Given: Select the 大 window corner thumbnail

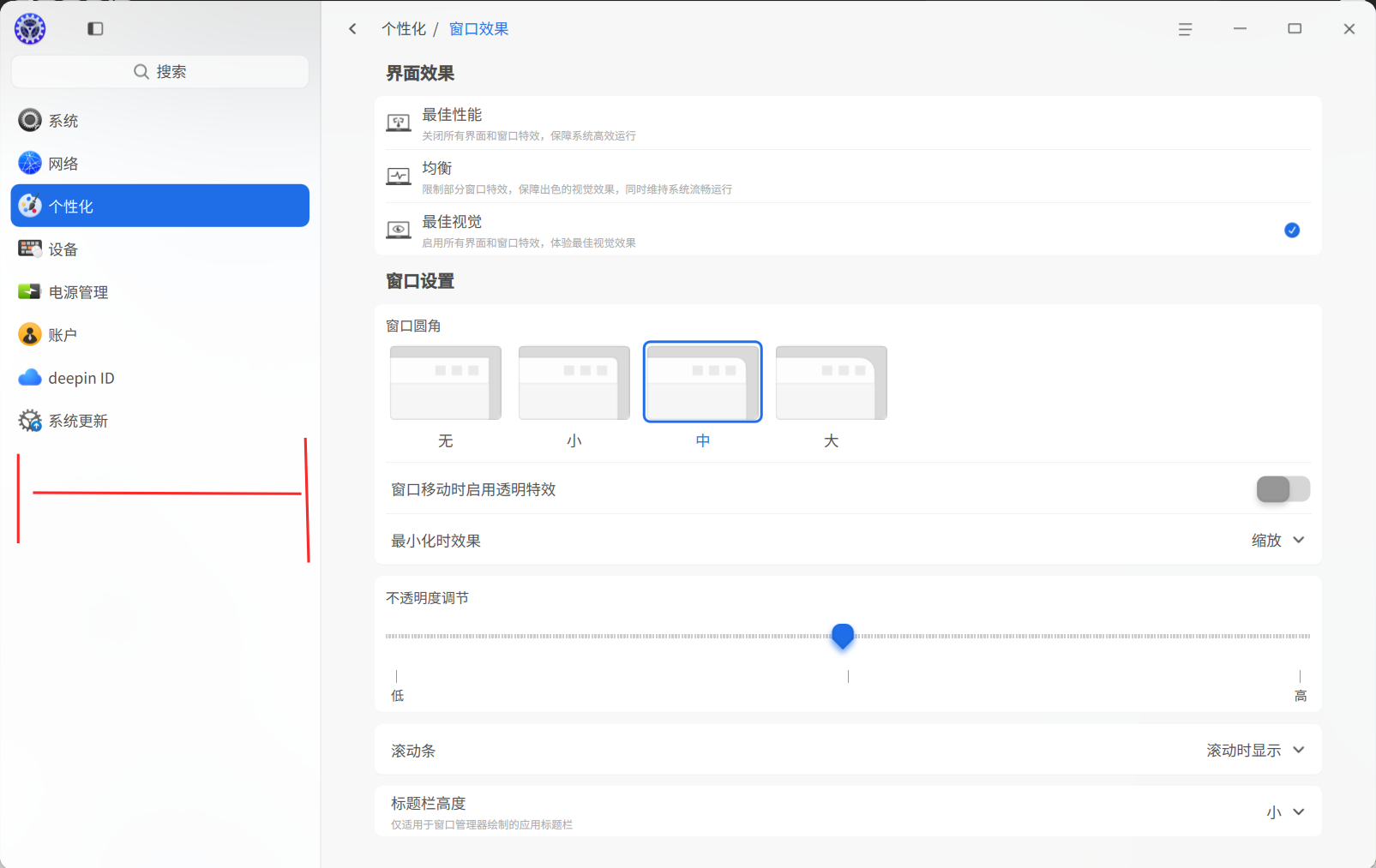Looking at the screenshot, I should point(832,383).
